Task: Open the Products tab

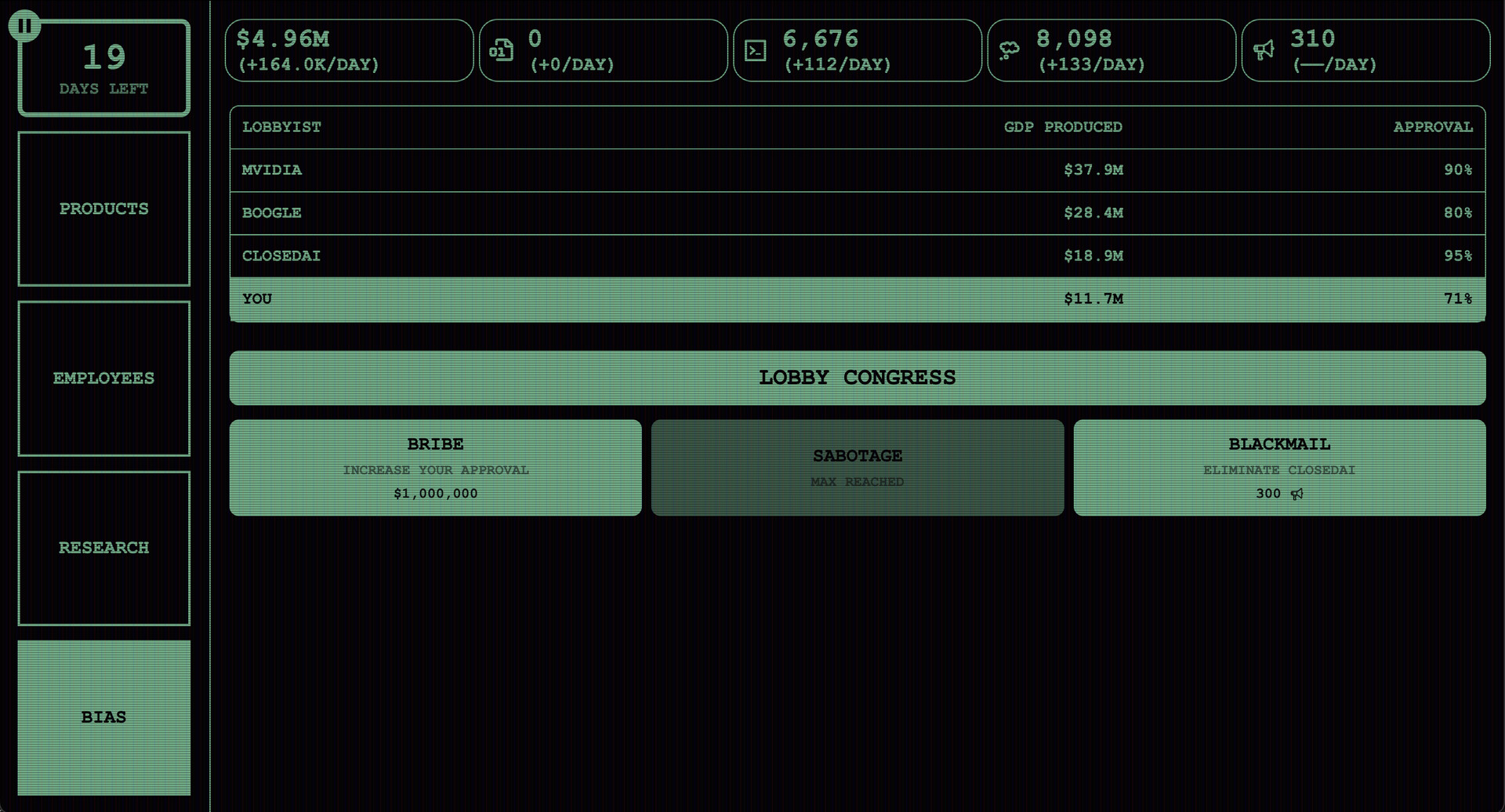Action: coord(104,209)
